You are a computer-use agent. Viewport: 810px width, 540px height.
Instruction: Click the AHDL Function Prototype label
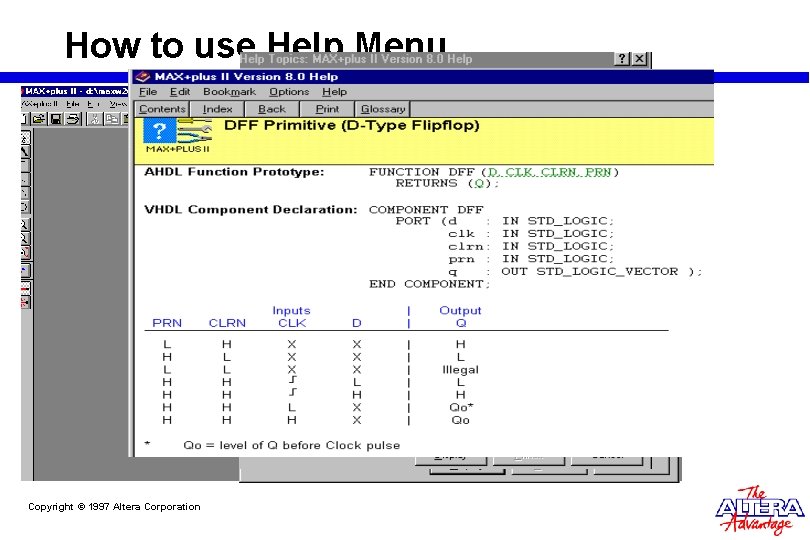click(234, 172)
